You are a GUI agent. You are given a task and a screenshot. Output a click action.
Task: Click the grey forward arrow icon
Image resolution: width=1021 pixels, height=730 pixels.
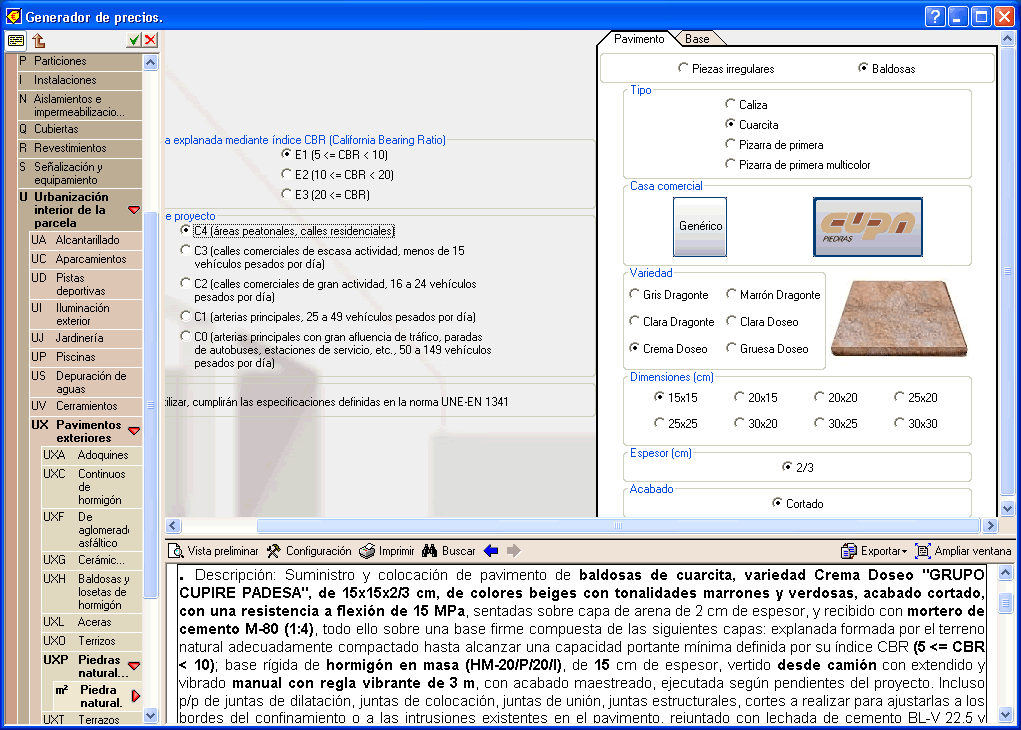pyautogui.click(x=514, y=551)
